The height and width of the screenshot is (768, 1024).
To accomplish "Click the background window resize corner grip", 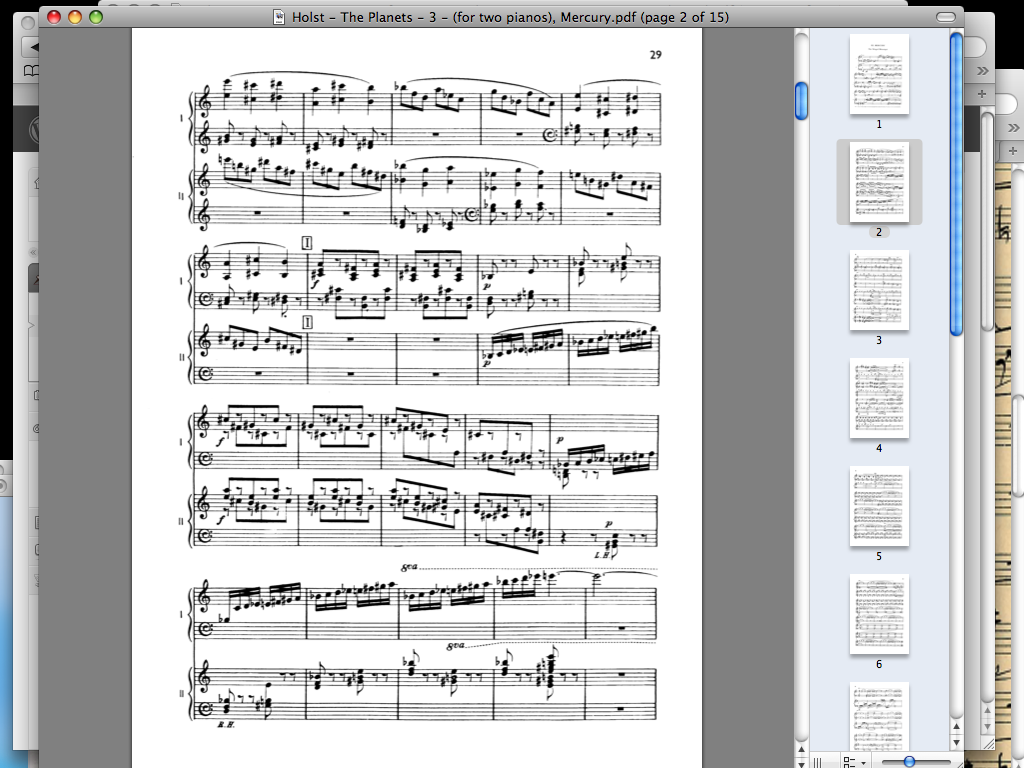I will [x=989, y=744].
